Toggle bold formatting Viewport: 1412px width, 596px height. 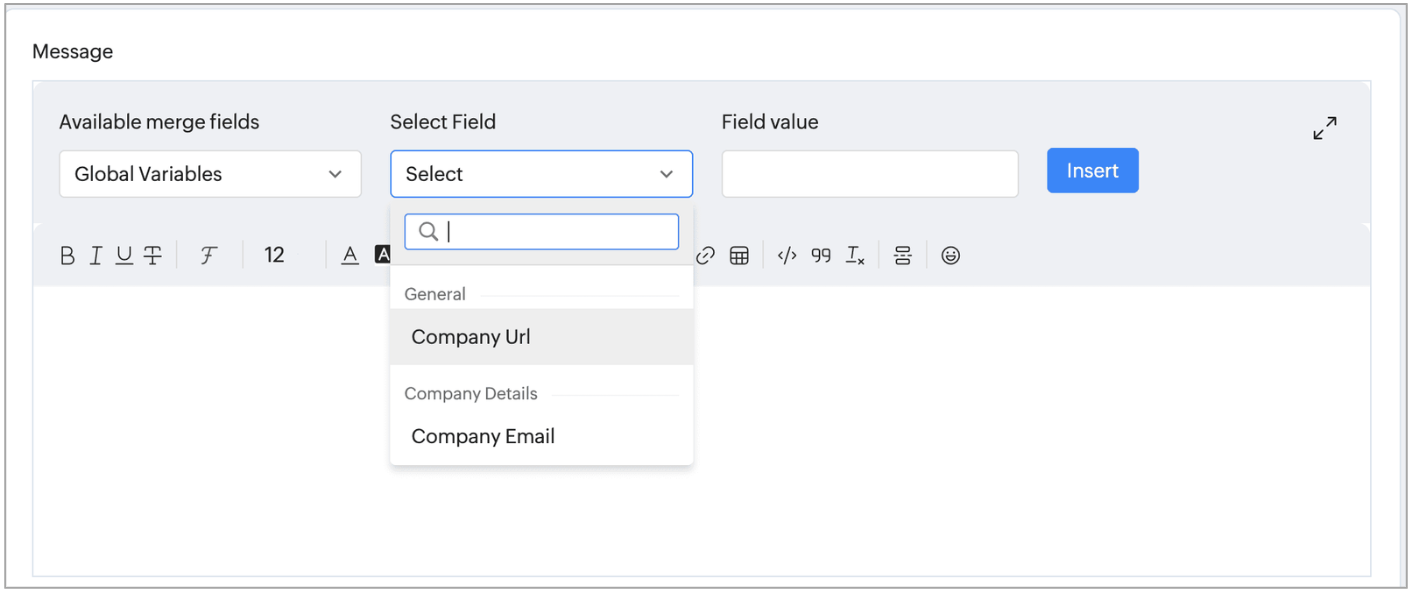click(x=67, y=256)
